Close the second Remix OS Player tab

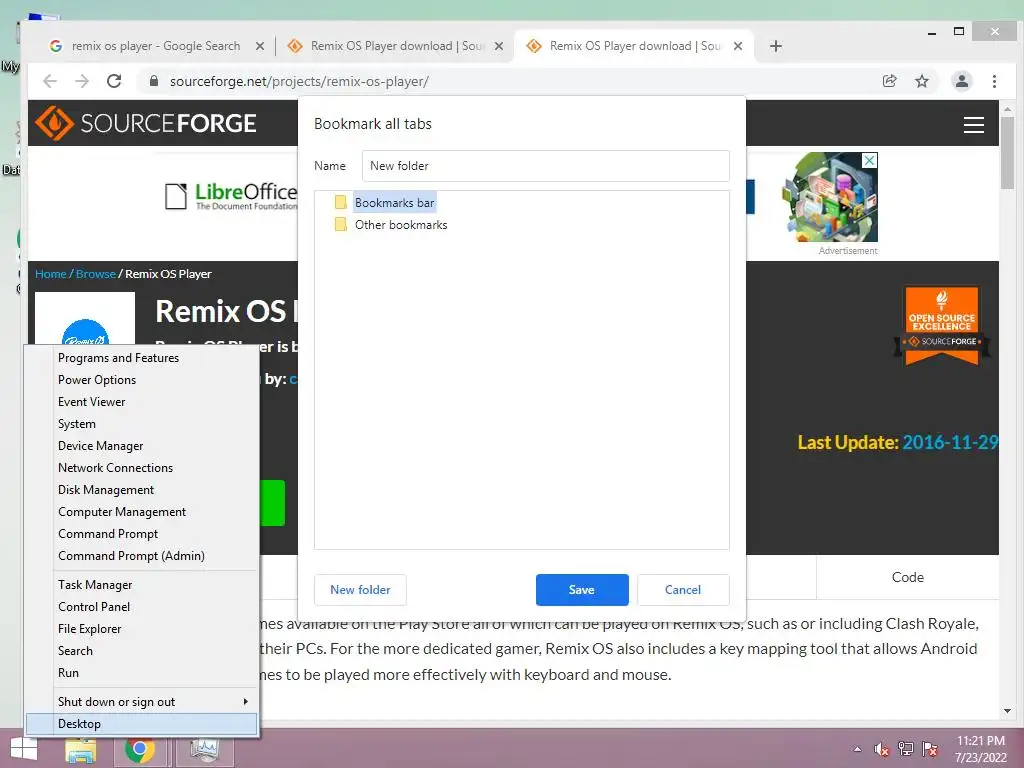[x=498, y=46]
